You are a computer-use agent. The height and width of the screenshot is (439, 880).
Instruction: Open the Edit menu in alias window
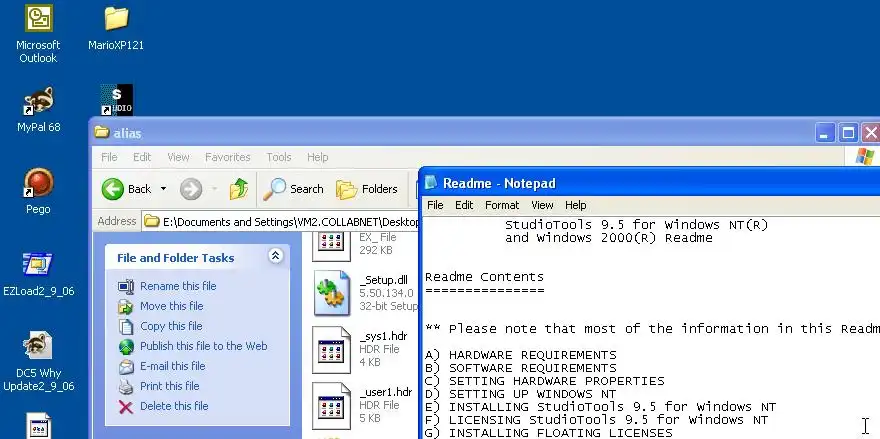(142, 157)
